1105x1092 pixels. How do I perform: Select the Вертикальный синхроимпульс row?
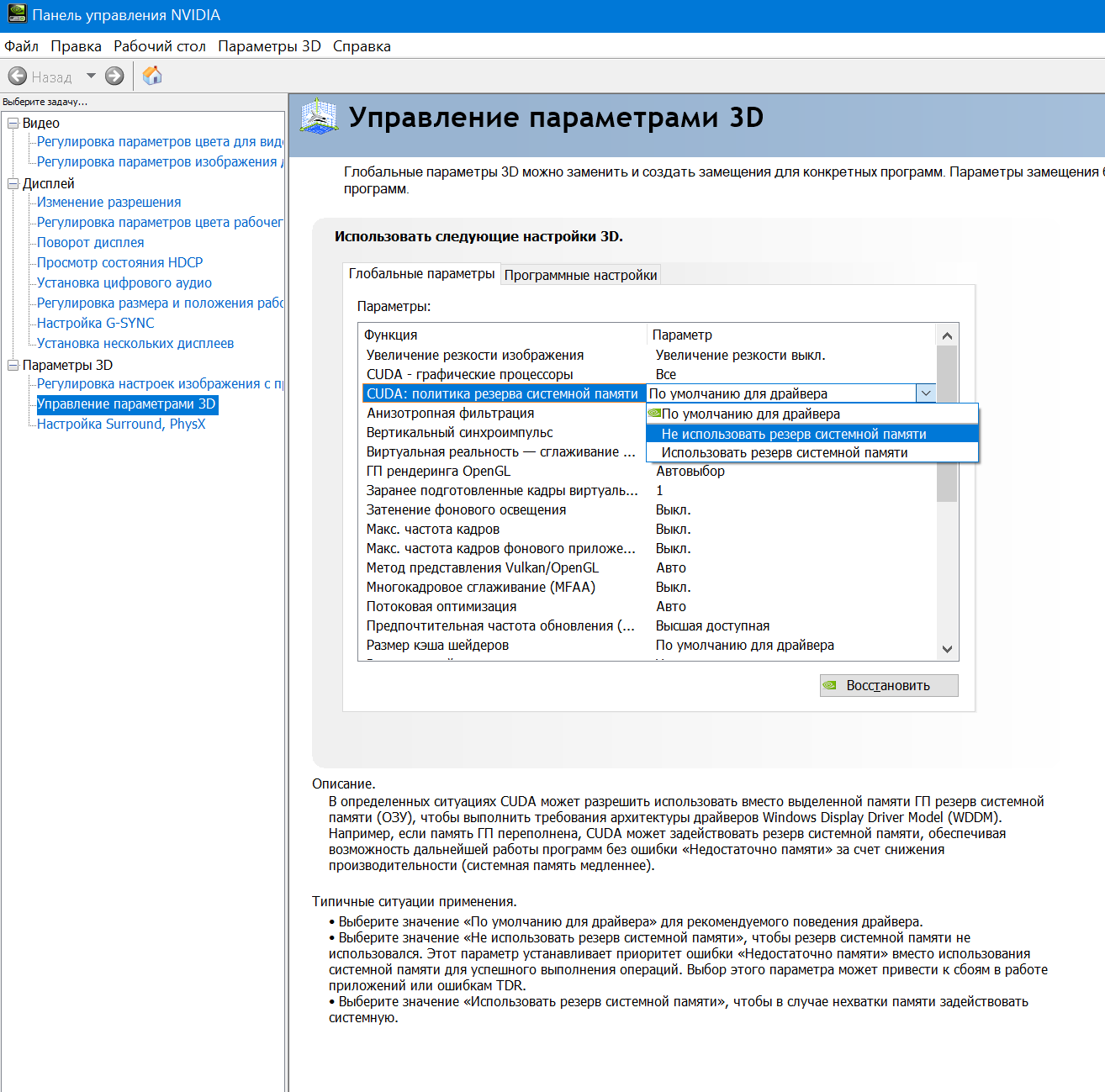(503, 433)
